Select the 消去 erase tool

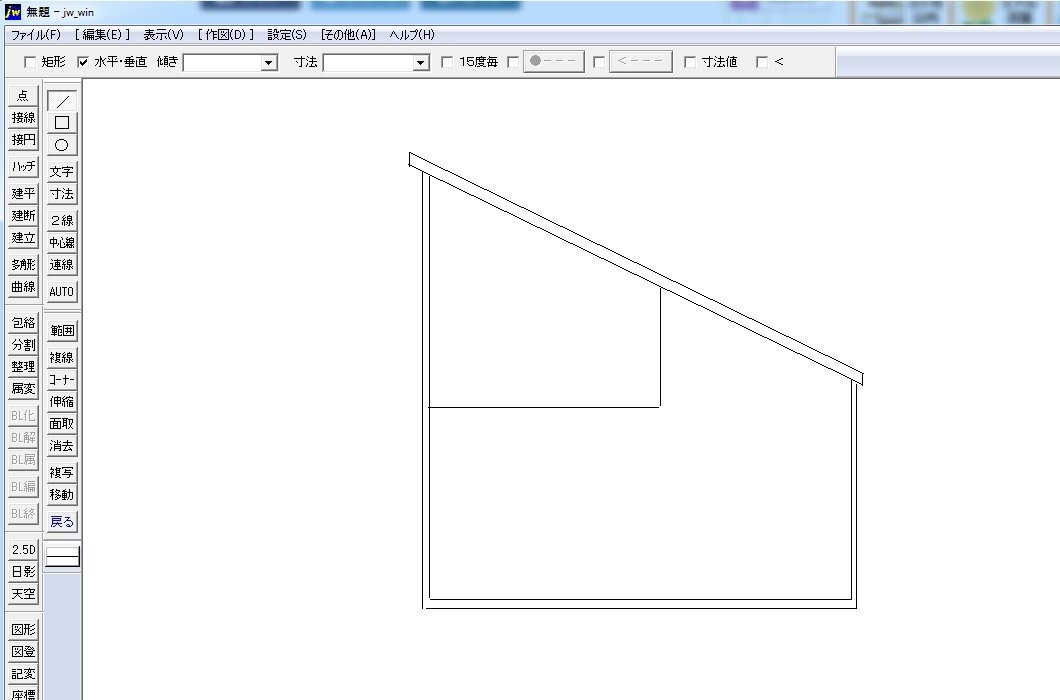(62, 446)
